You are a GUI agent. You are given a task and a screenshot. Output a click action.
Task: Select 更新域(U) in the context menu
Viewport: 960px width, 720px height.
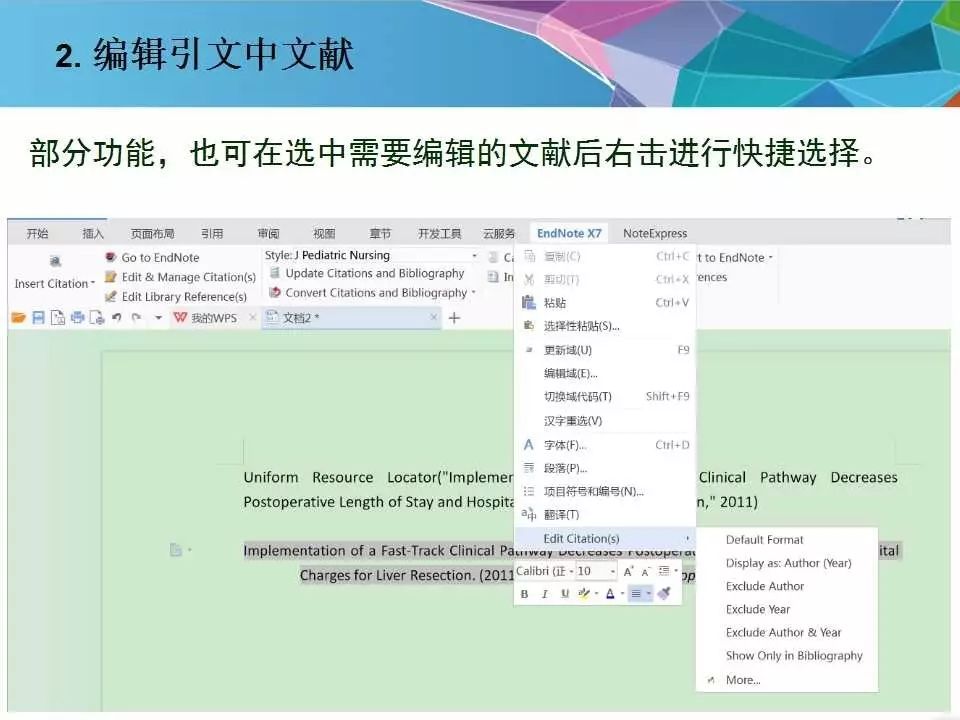tap(606, 350)
